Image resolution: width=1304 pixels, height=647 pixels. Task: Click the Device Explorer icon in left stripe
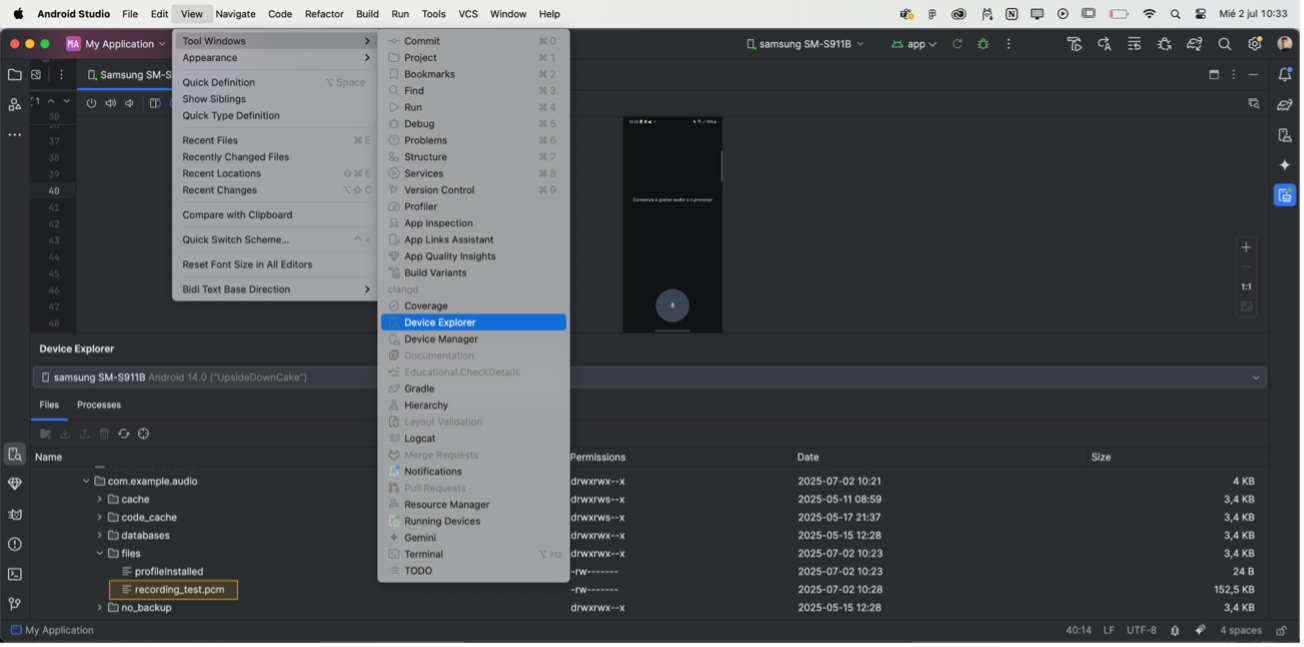click(14, 454)
